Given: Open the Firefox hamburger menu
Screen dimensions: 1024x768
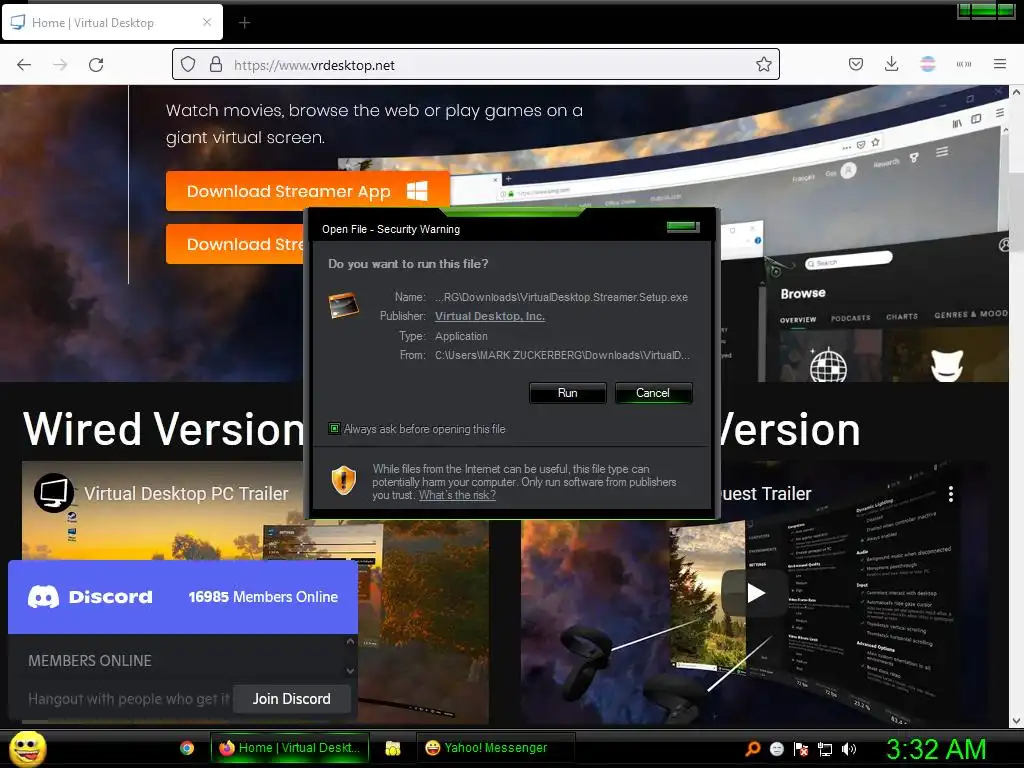Looking at the screenshot, I should tap(1000, 64).
